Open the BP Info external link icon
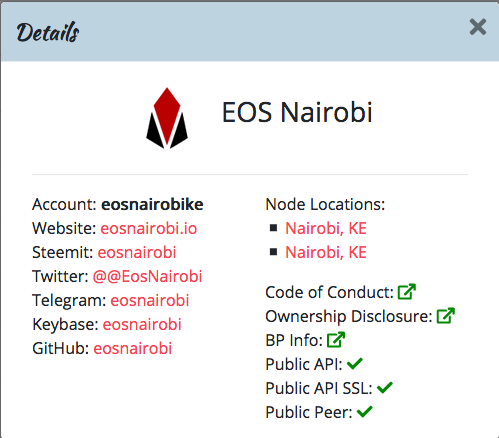Viewport: 499px width, 438px height. (336, 340)
